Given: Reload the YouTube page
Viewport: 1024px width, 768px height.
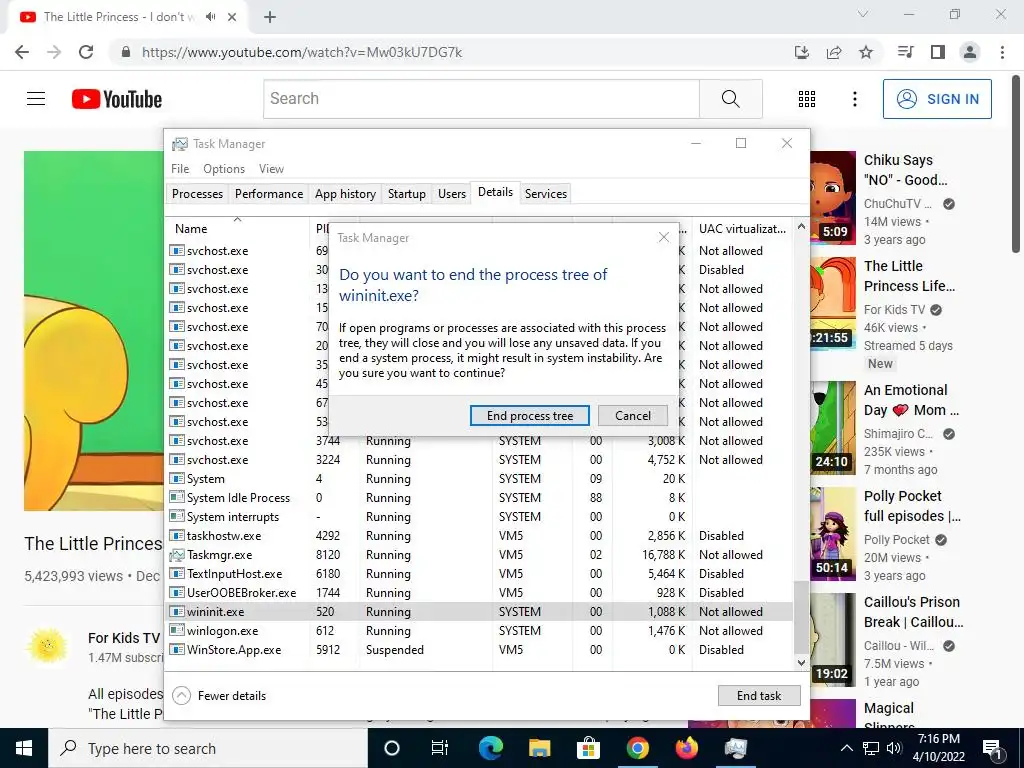Looking at the screenshot, I should pyautogui.click(x=86, y=52).
